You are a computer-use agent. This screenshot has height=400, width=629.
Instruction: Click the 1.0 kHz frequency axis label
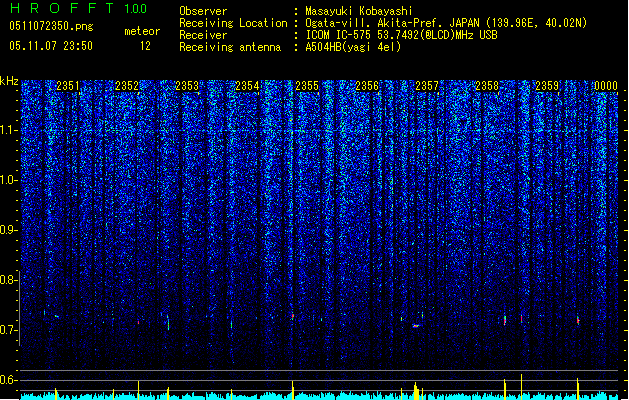click(x=8, y=180)
